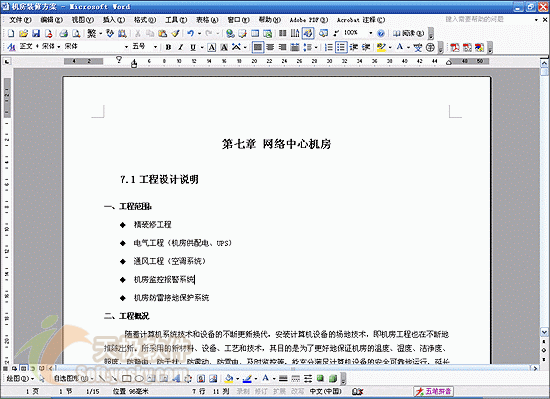Print the document with the printer icon
Image resolution: width=550 pixels, height=399 pixels.
coord(63,33)
